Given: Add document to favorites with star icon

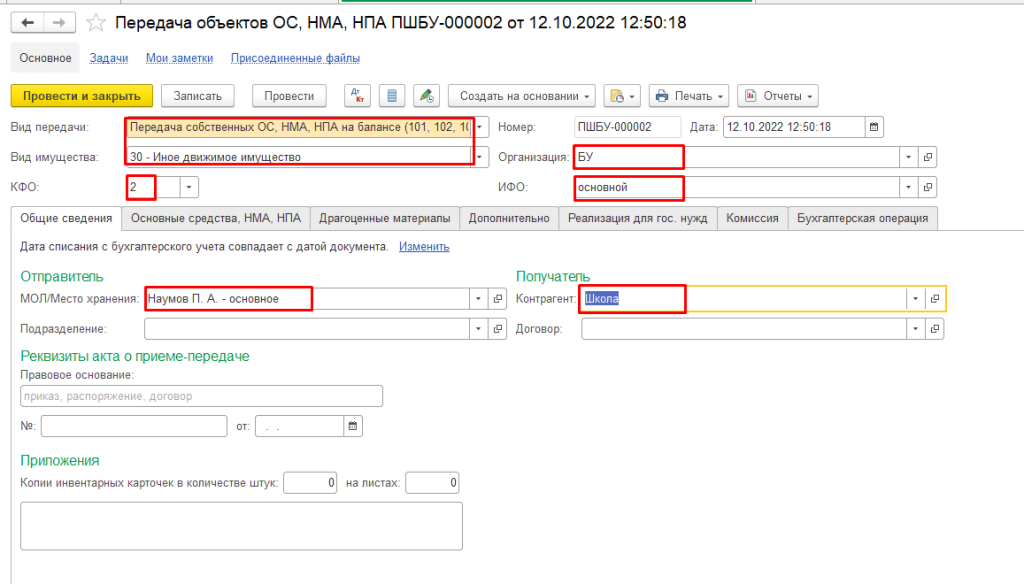Looking at the screenshot, I should point(95,22).
